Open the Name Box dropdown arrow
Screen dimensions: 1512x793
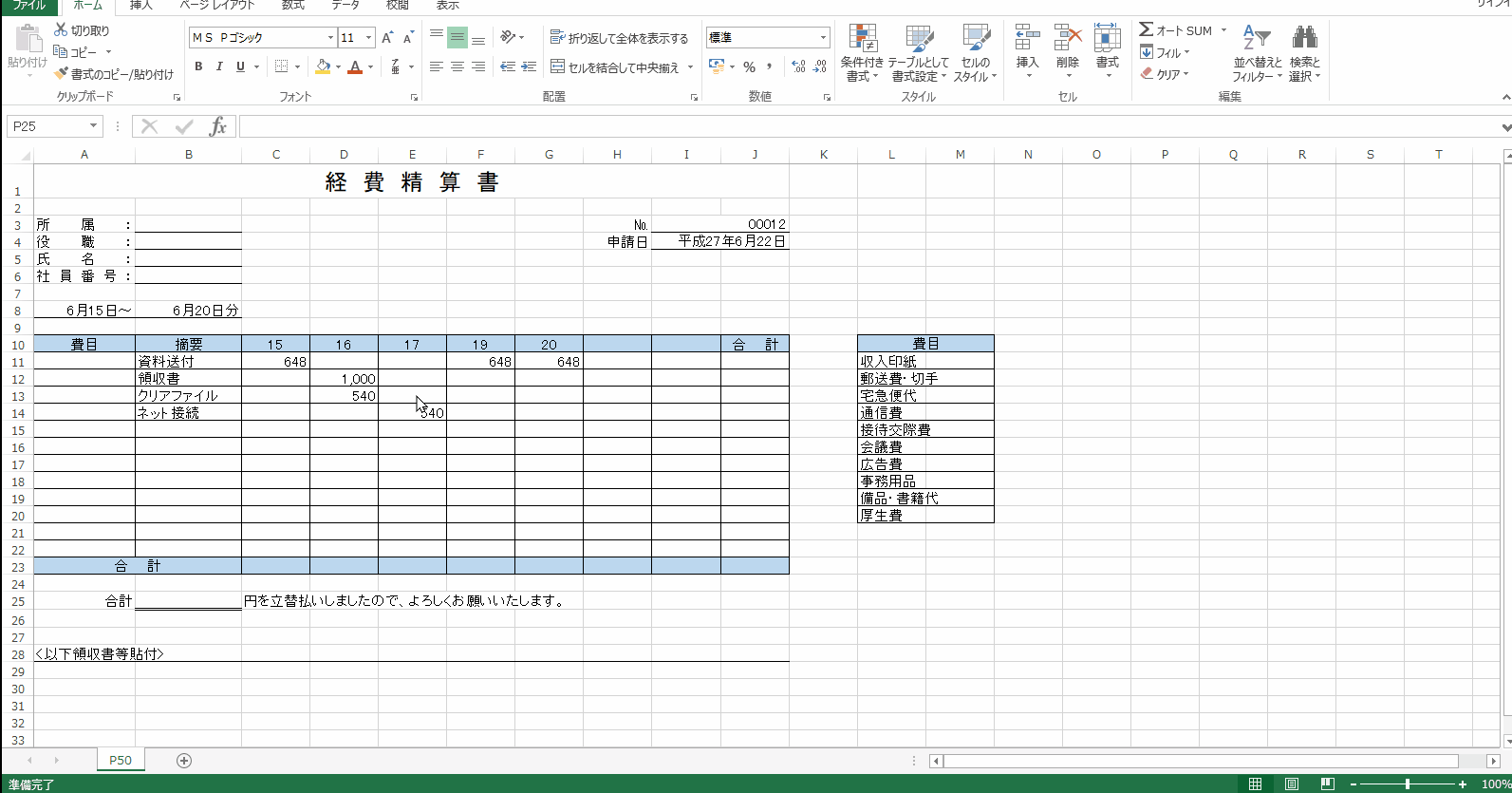pos(93,126)
